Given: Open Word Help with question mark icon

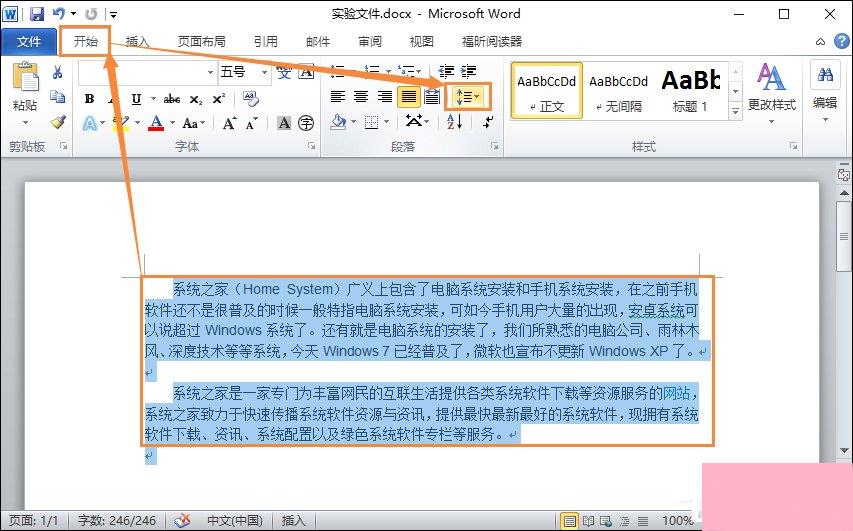Looking at the screenshot, I should pos(842,41).
